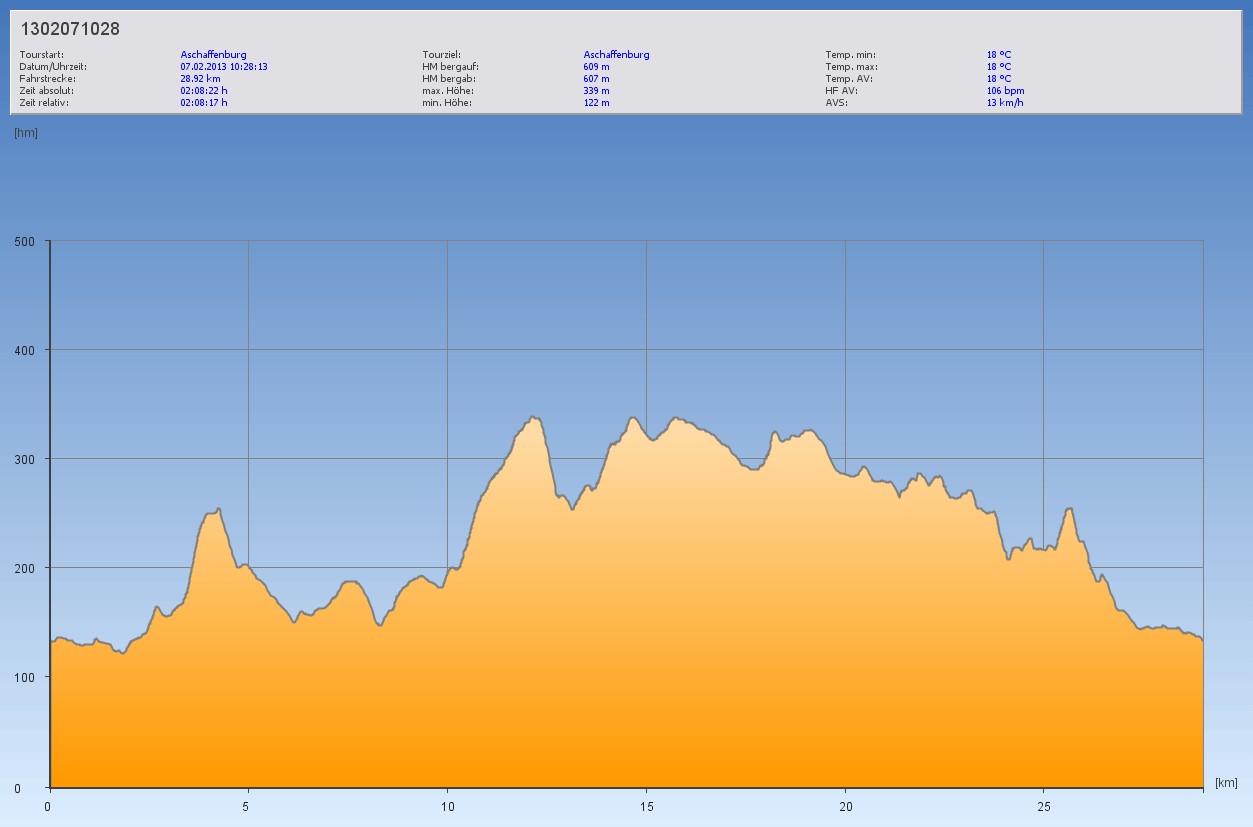
Task: Click the [km] x-axis unit label
Action: [x=1226, y=782]
